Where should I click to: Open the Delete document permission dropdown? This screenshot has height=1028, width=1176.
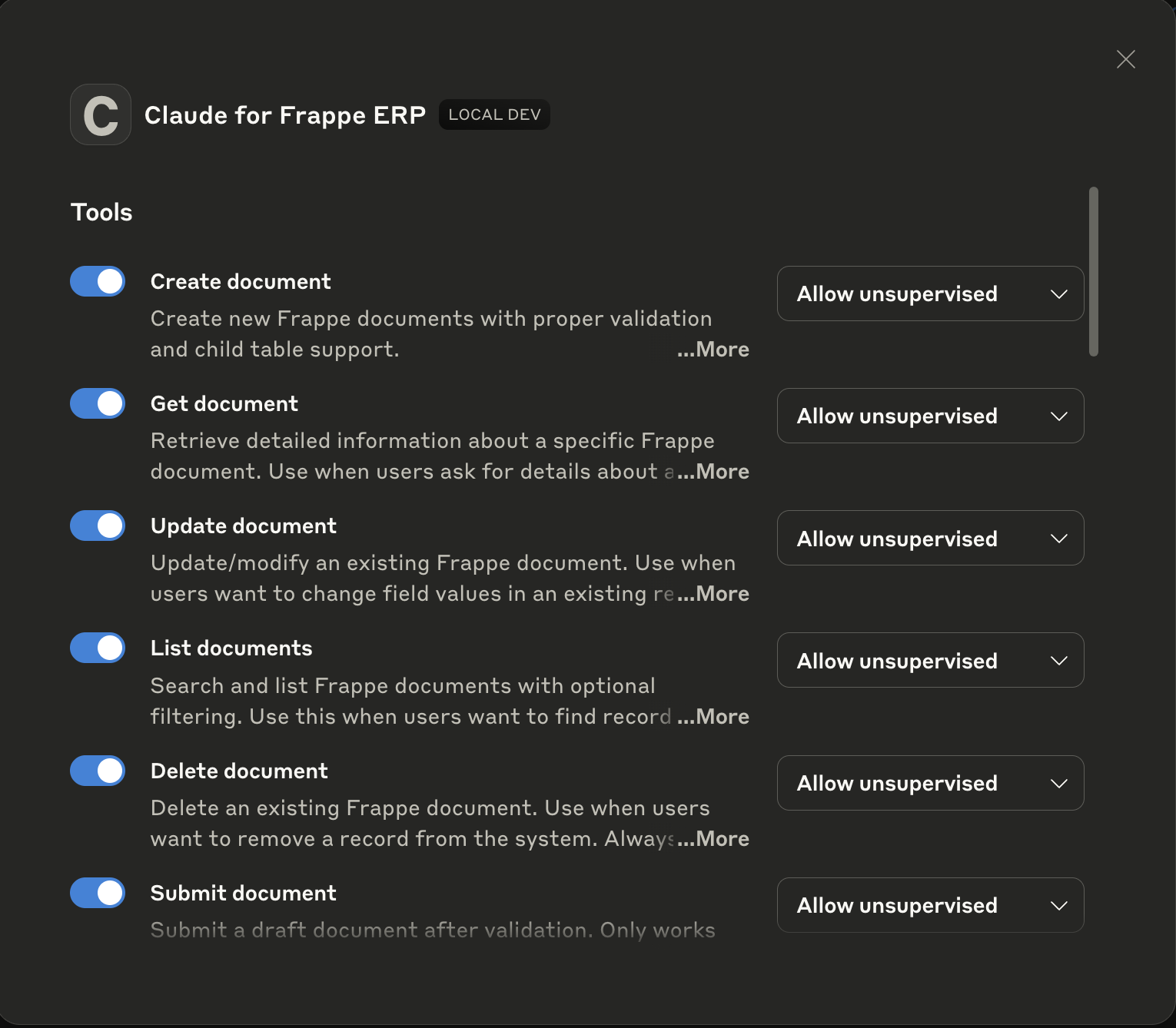[x=930, y=783]
